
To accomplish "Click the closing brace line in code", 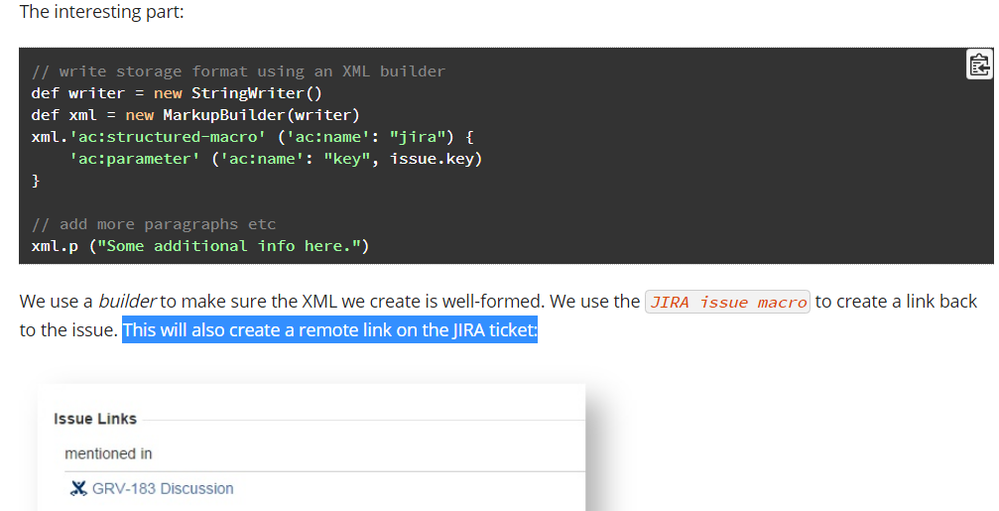I will tap(36, 181).
